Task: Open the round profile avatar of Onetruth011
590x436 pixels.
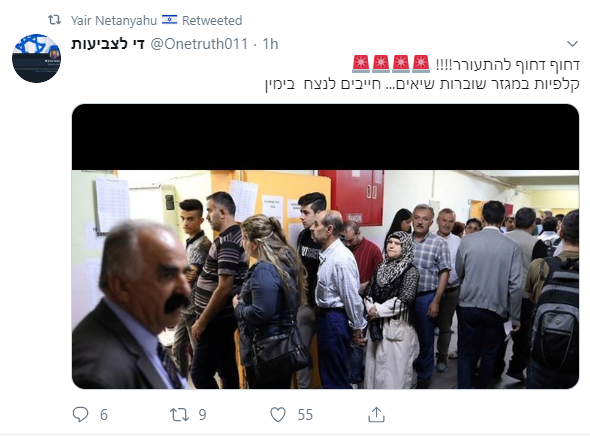Action: point(36,58)
